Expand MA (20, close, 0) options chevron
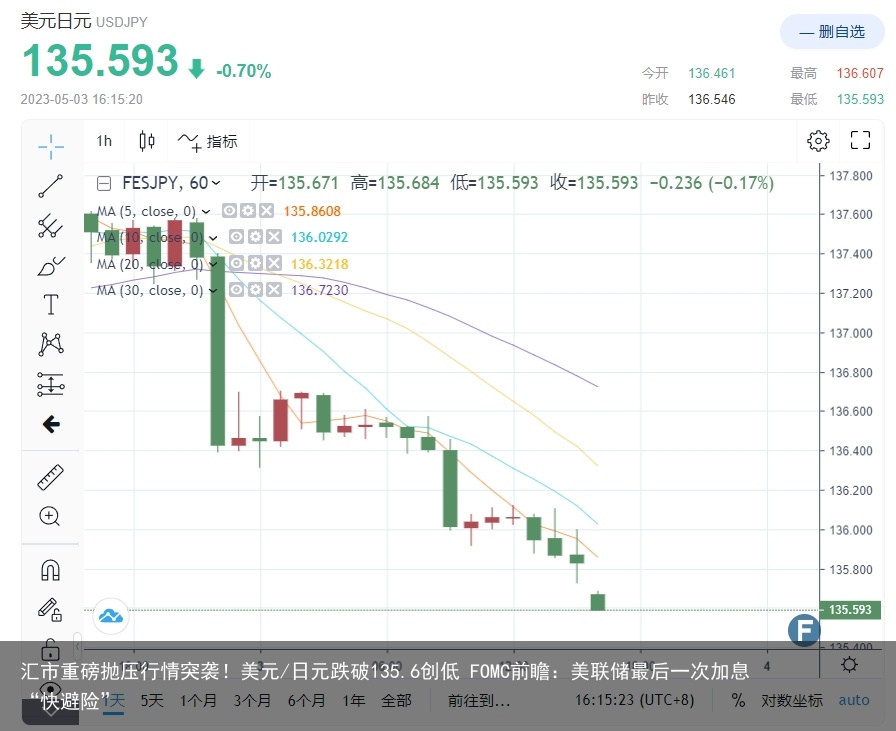 point(213,264)
